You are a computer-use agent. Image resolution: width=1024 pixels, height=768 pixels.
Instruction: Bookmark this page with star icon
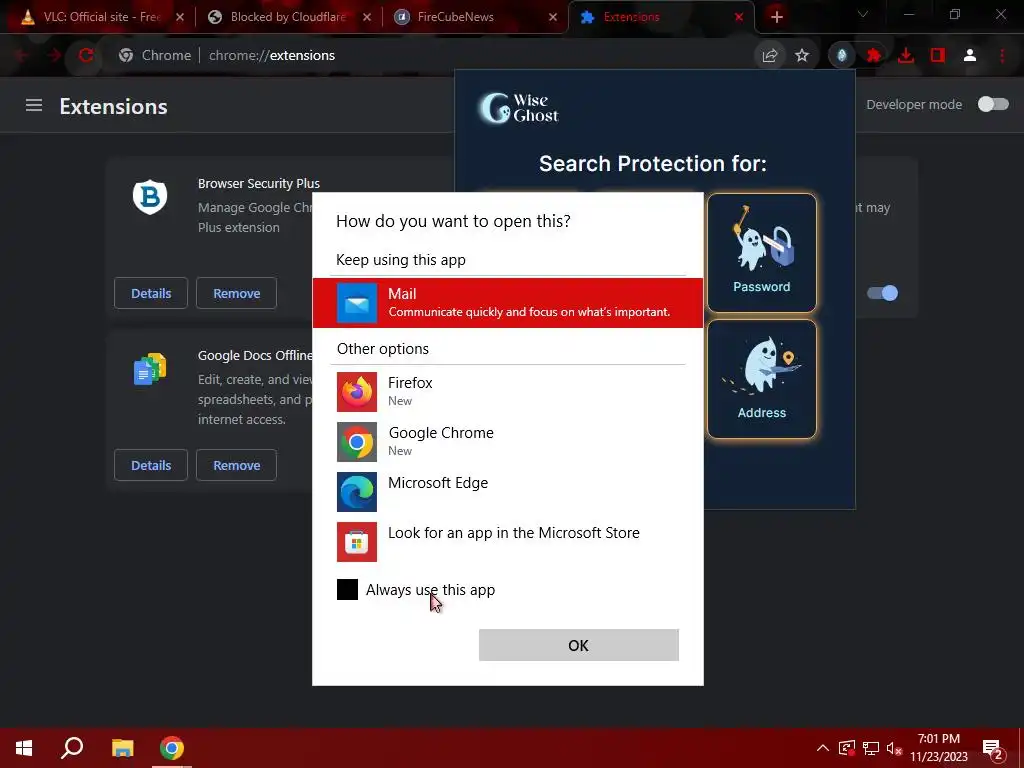pos(802,56)
